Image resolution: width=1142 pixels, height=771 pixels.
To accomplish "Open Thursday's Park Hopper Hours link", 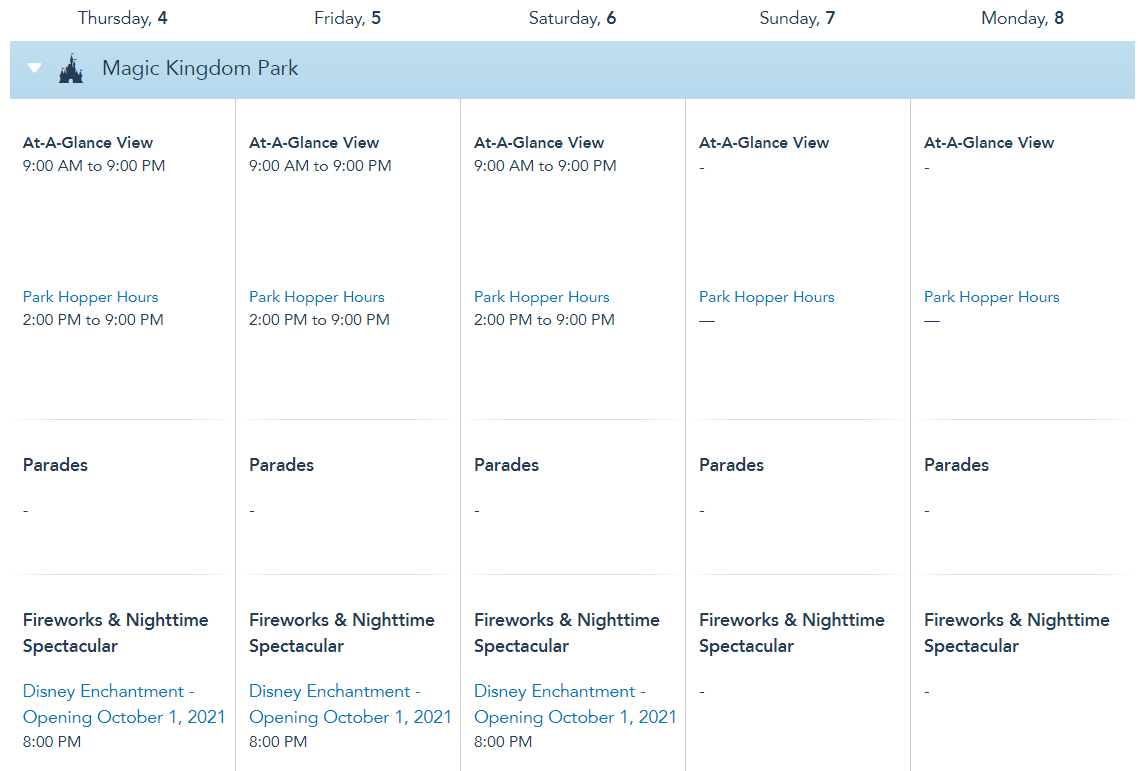I will point(90,297).
